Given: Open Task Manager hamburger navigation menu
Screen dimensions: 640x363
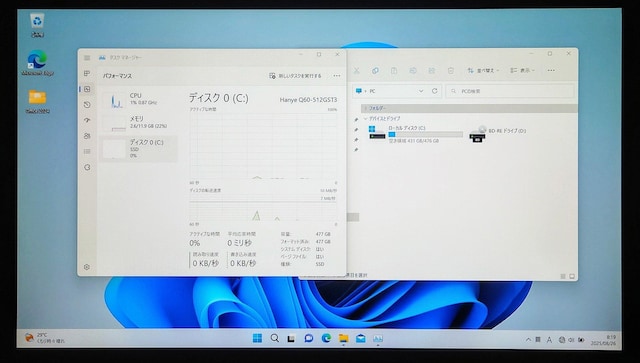Looking at the screenshot, I should [x=87, y=58].
